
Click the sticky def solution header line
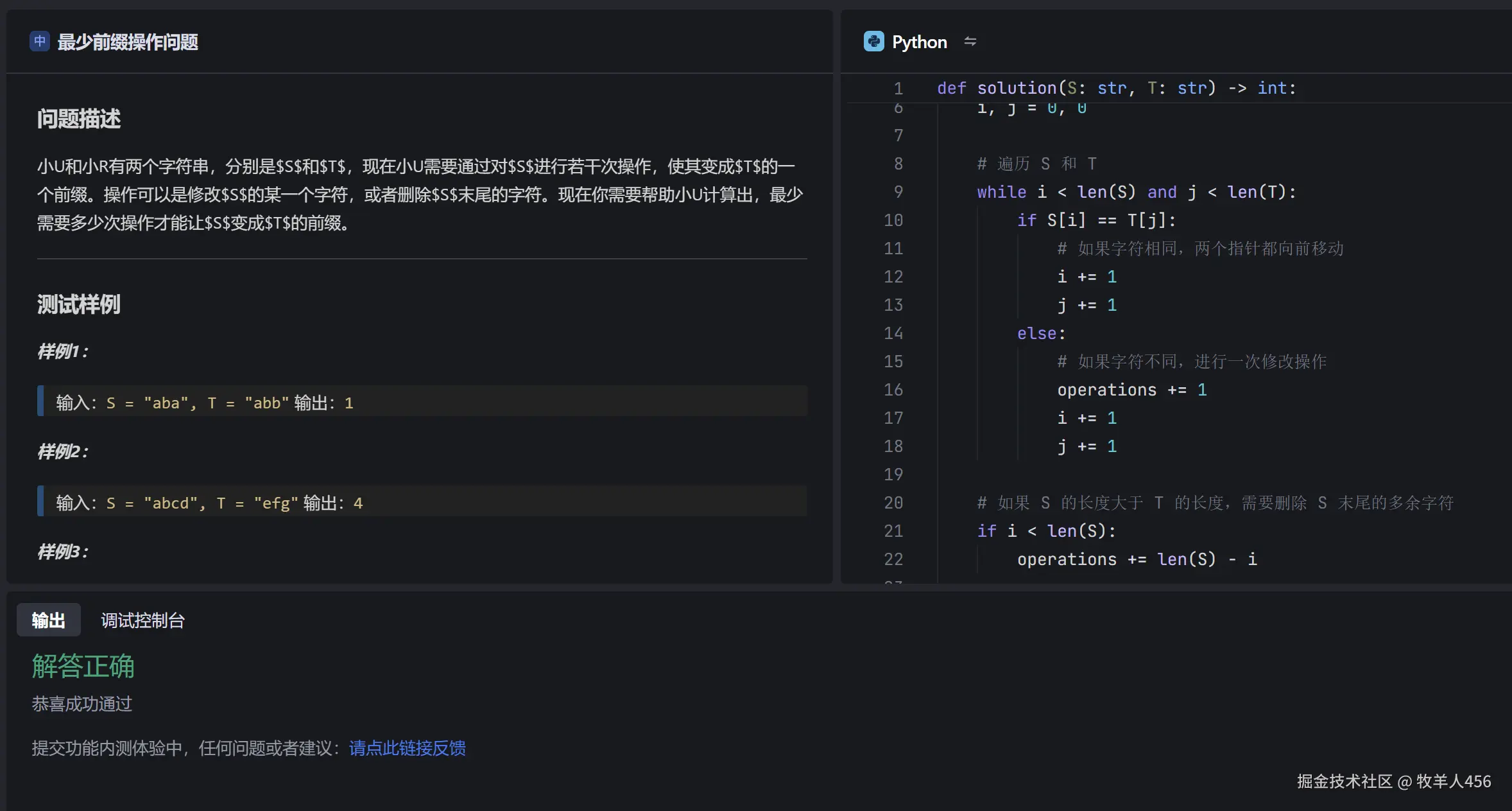coord(1116,88)
